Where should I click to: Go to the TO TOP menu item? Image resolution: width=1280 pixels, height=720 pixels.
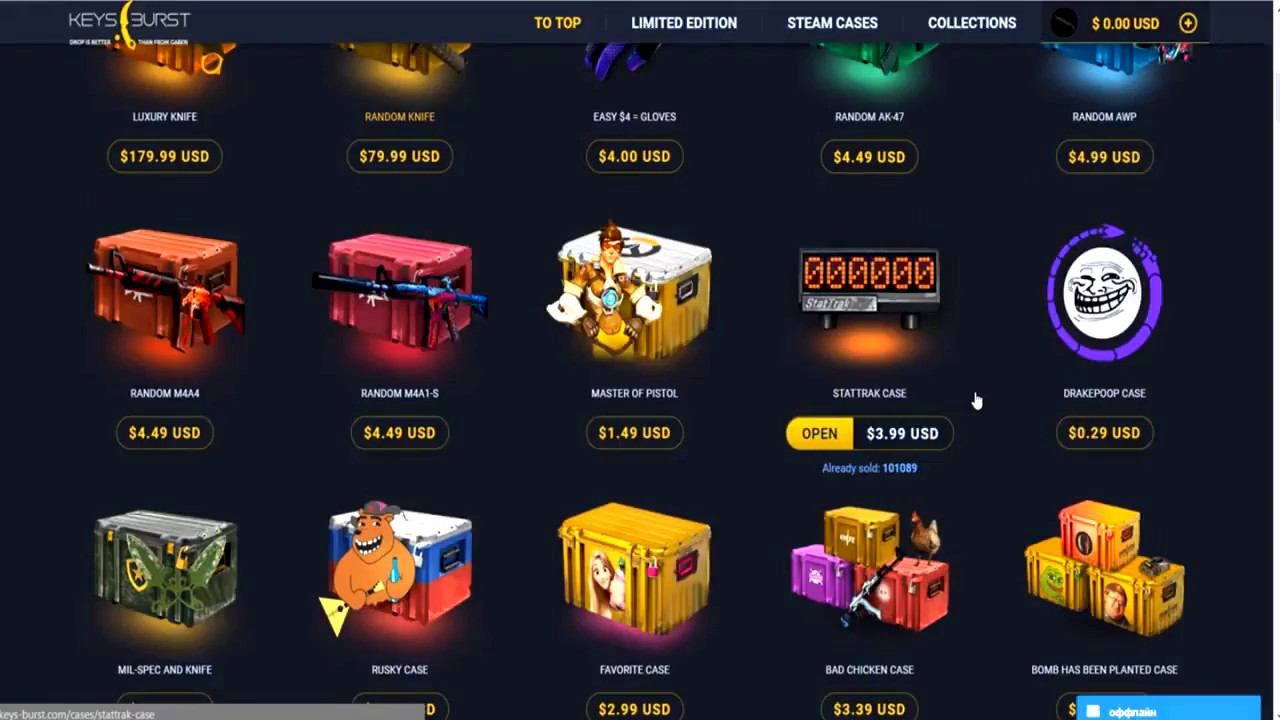(557, 23)
